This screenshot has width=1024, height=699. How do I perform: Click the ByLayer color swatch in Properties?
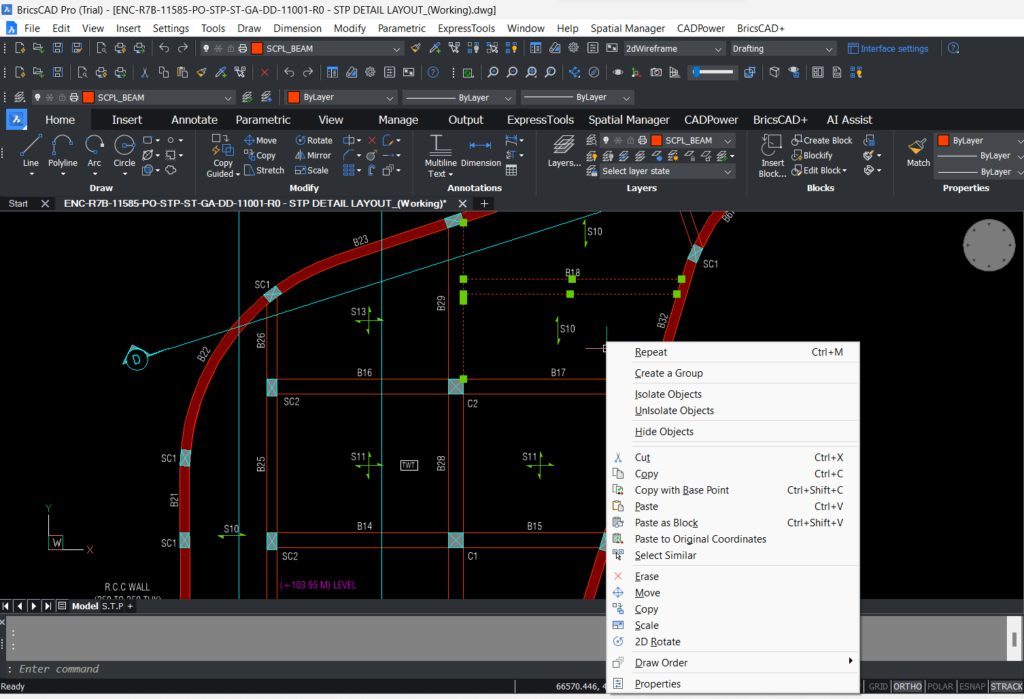point(944,141)
